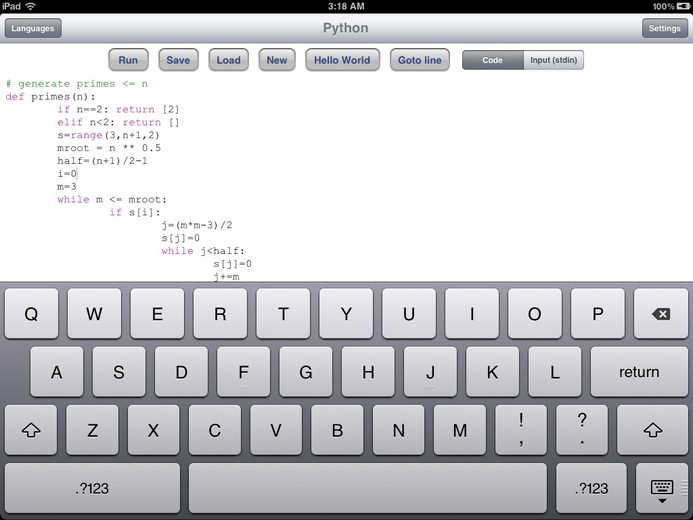Tap the K key
The image size is (693, 520).
492,372
